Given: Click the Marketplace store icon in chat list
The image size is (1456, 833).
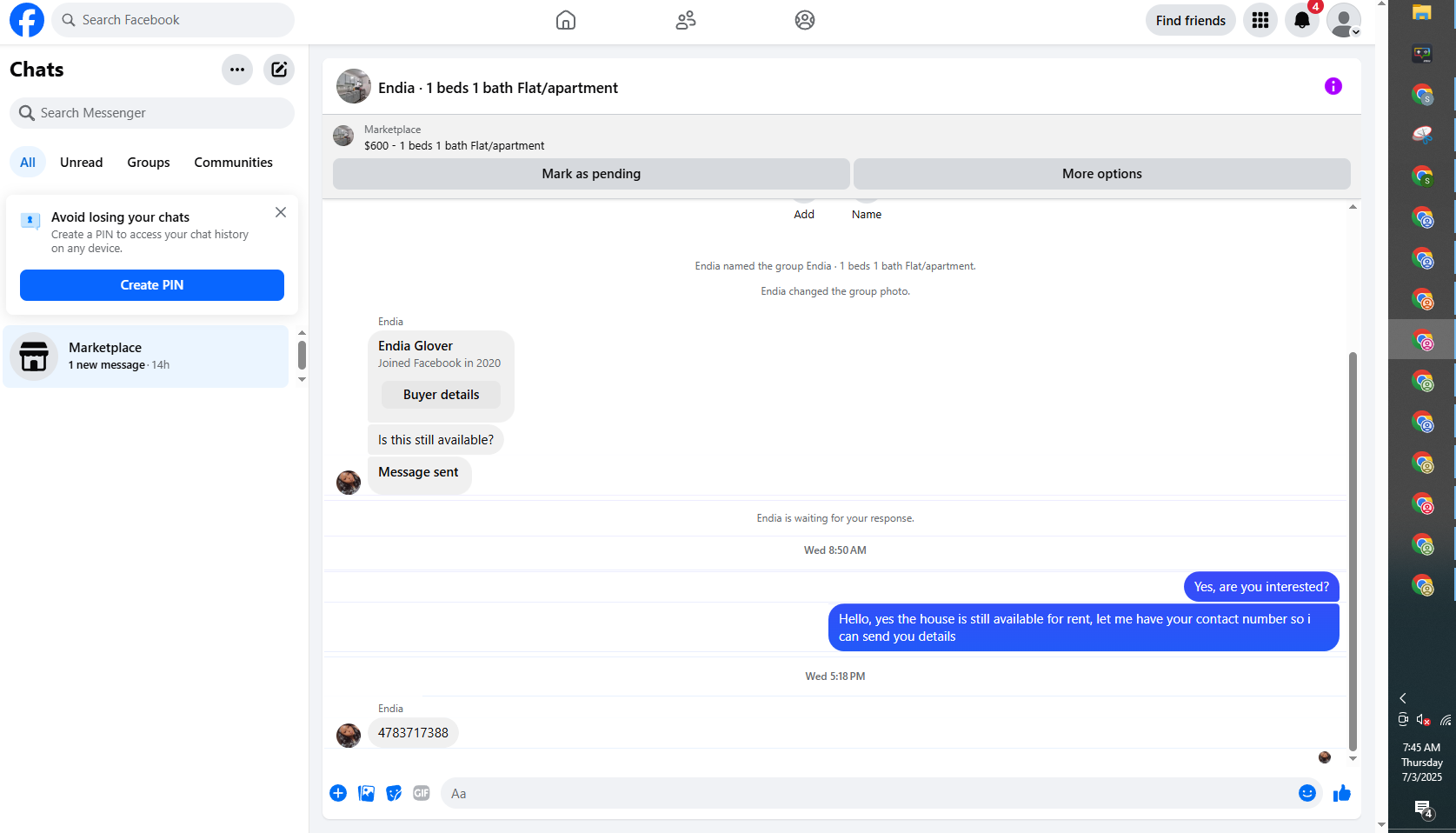Looking at the screenshot, I should tap(34, 357).
